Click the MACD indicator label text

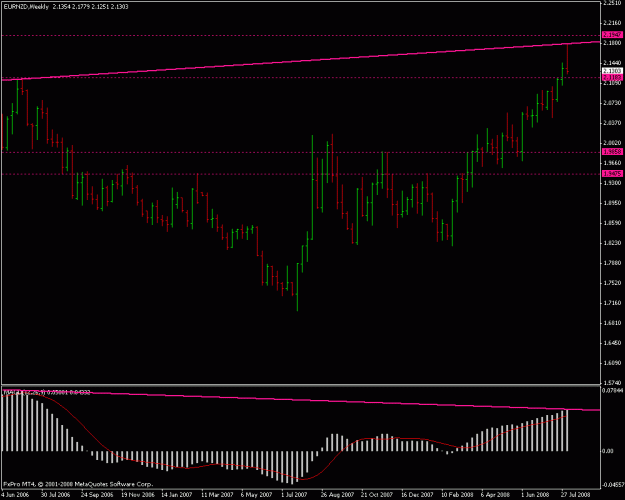[x=47, y=392]
